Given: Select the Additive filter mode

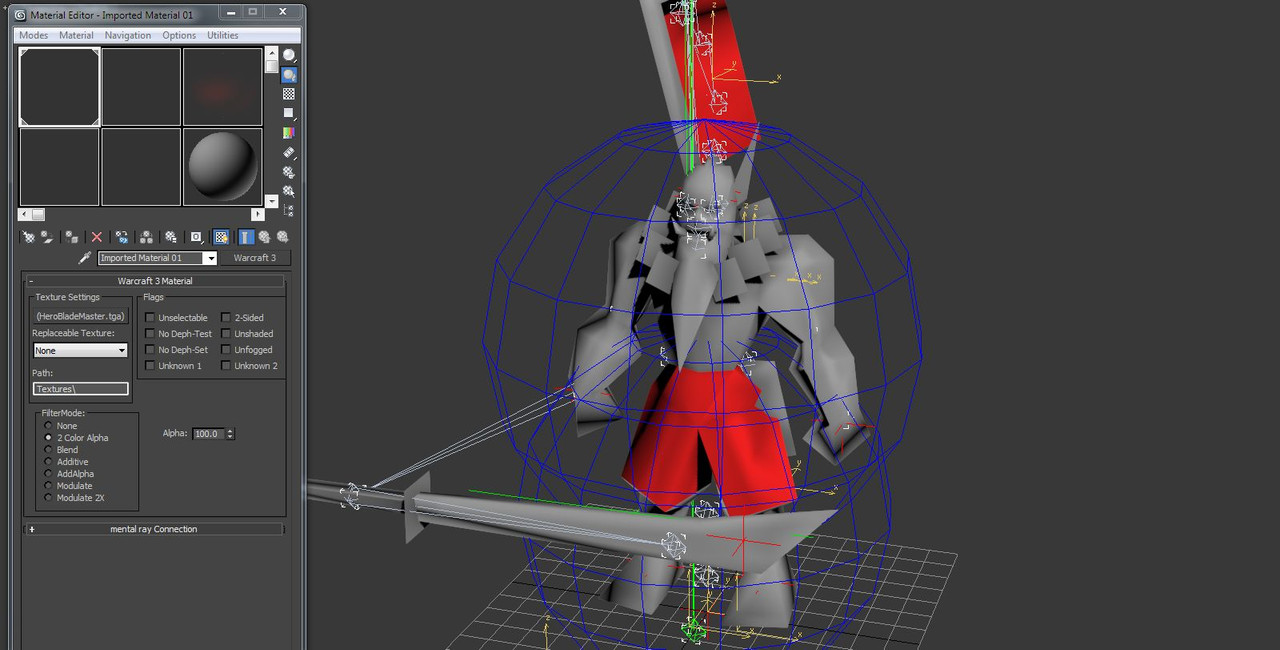Looking at the screenshot, I should pyautogui.click(x=48, y=462).
